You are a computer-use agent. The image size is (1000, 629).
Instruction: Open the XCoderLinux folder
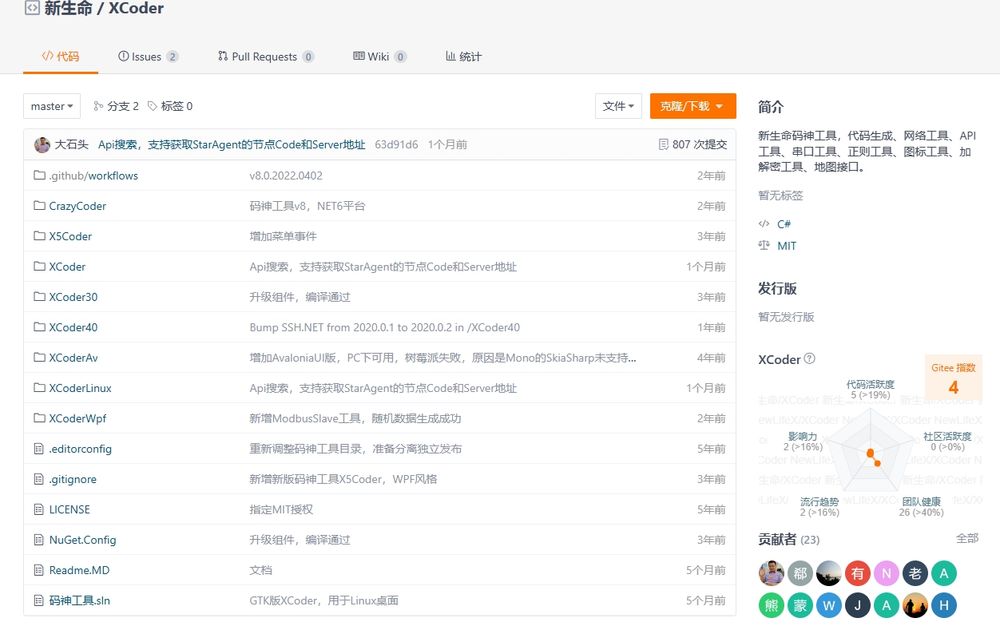(x=80, y=388)
